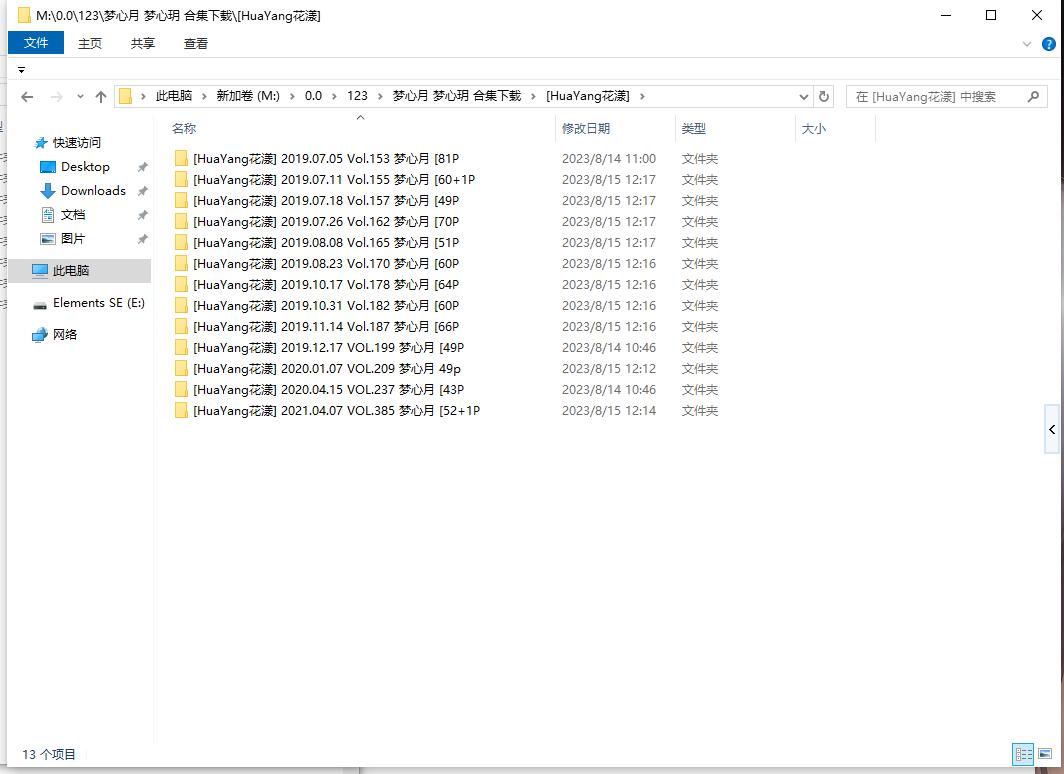This screenshot has width=1064, height=774.
Task: Open Elements SE (E:) drive
Action: [98, 303]
